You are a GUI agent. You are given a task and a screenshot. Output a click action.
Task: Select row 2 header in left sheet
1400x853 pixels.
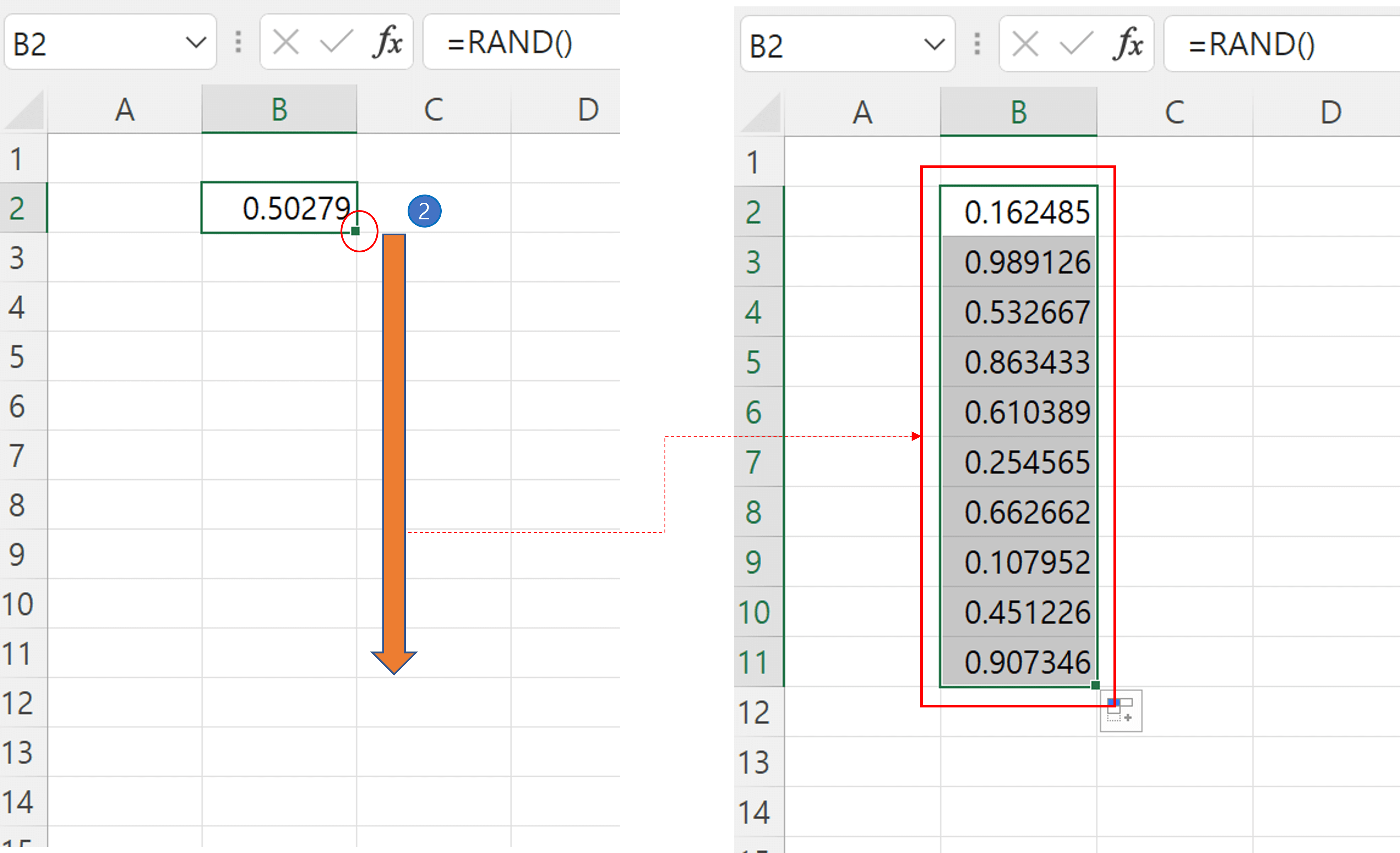pos(23,208)
